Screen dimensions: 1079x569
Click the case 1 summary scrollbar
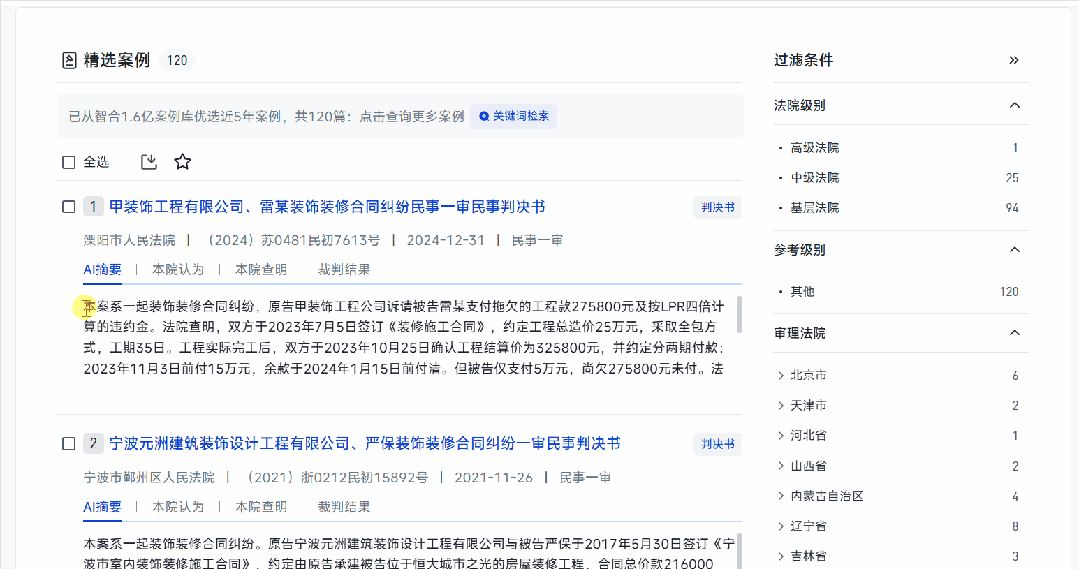tap(739, 314)
